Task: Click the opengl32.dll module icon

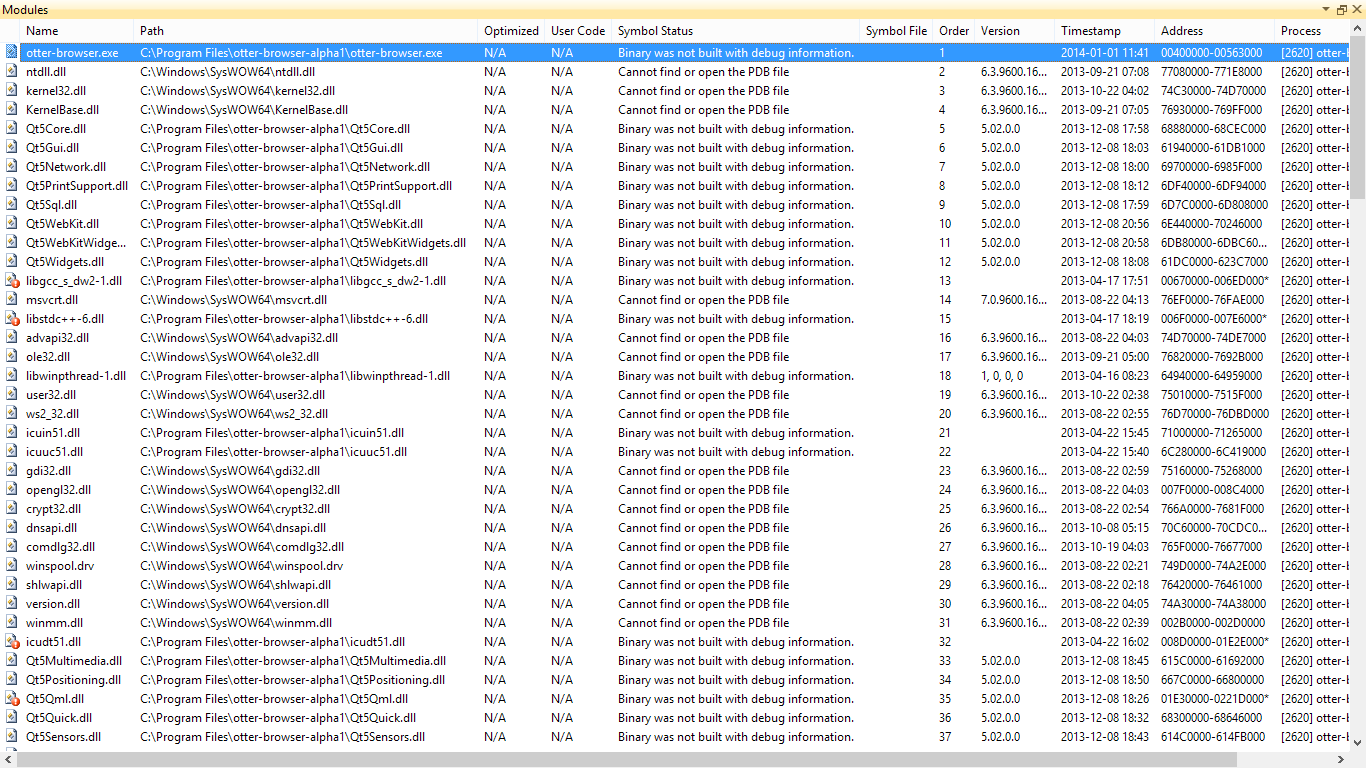Action: pyautogui.click(x=12, y=490)
